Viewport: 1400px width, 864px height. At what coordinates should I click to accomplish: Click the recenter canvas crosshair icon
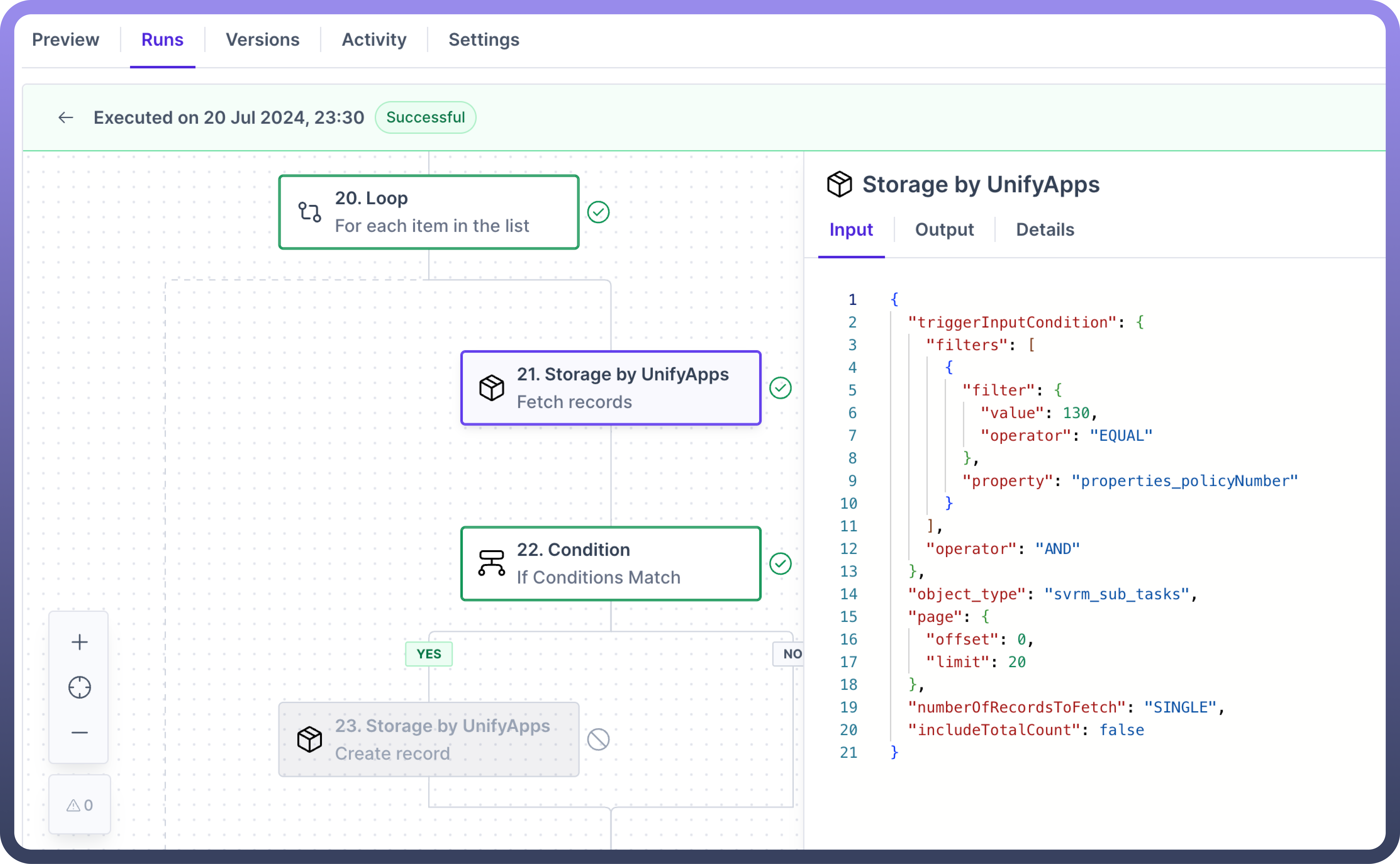[x=79, y=687]
